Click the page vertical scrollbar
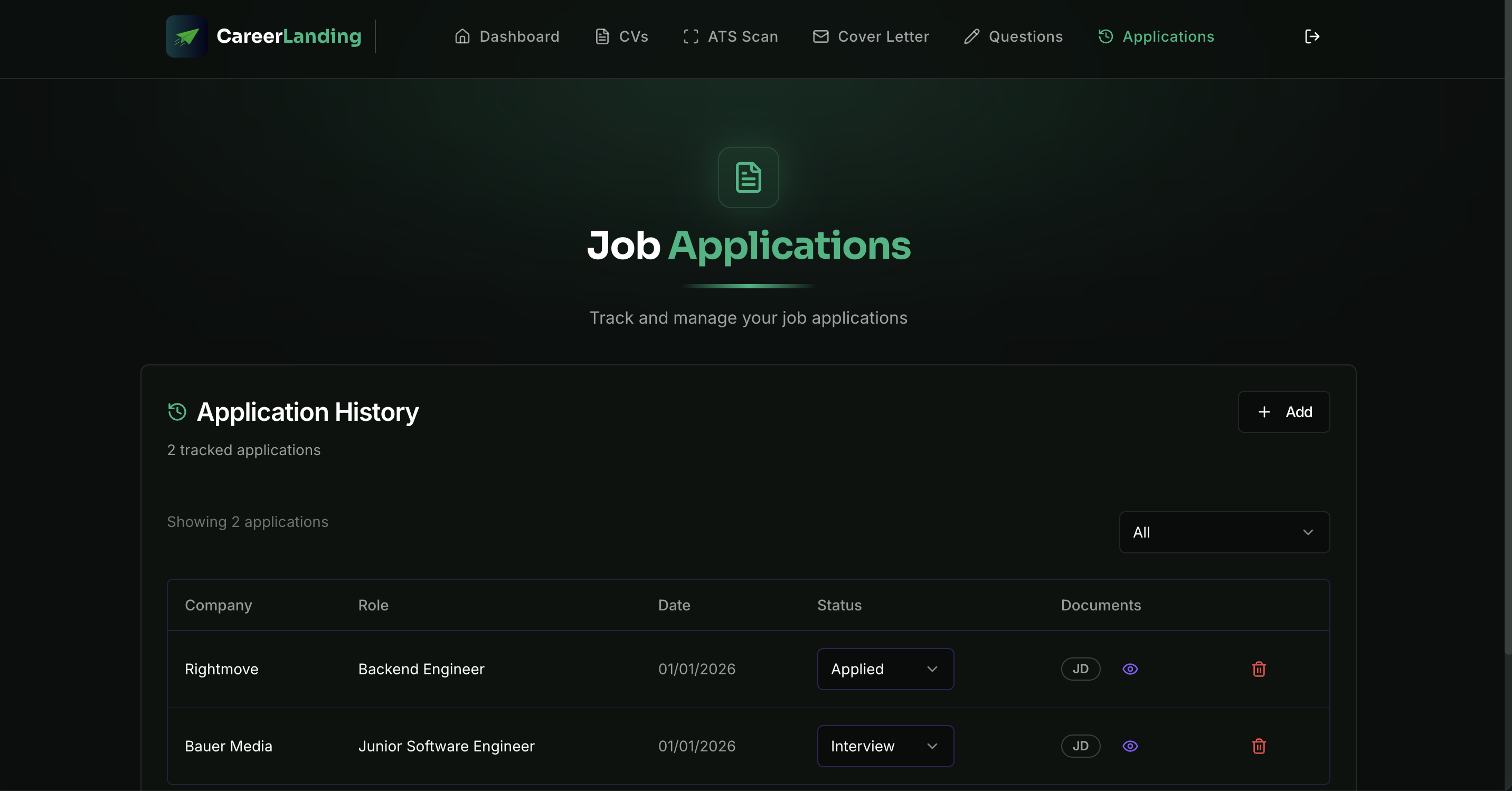1512x791 pixels. pos(1508,329)
